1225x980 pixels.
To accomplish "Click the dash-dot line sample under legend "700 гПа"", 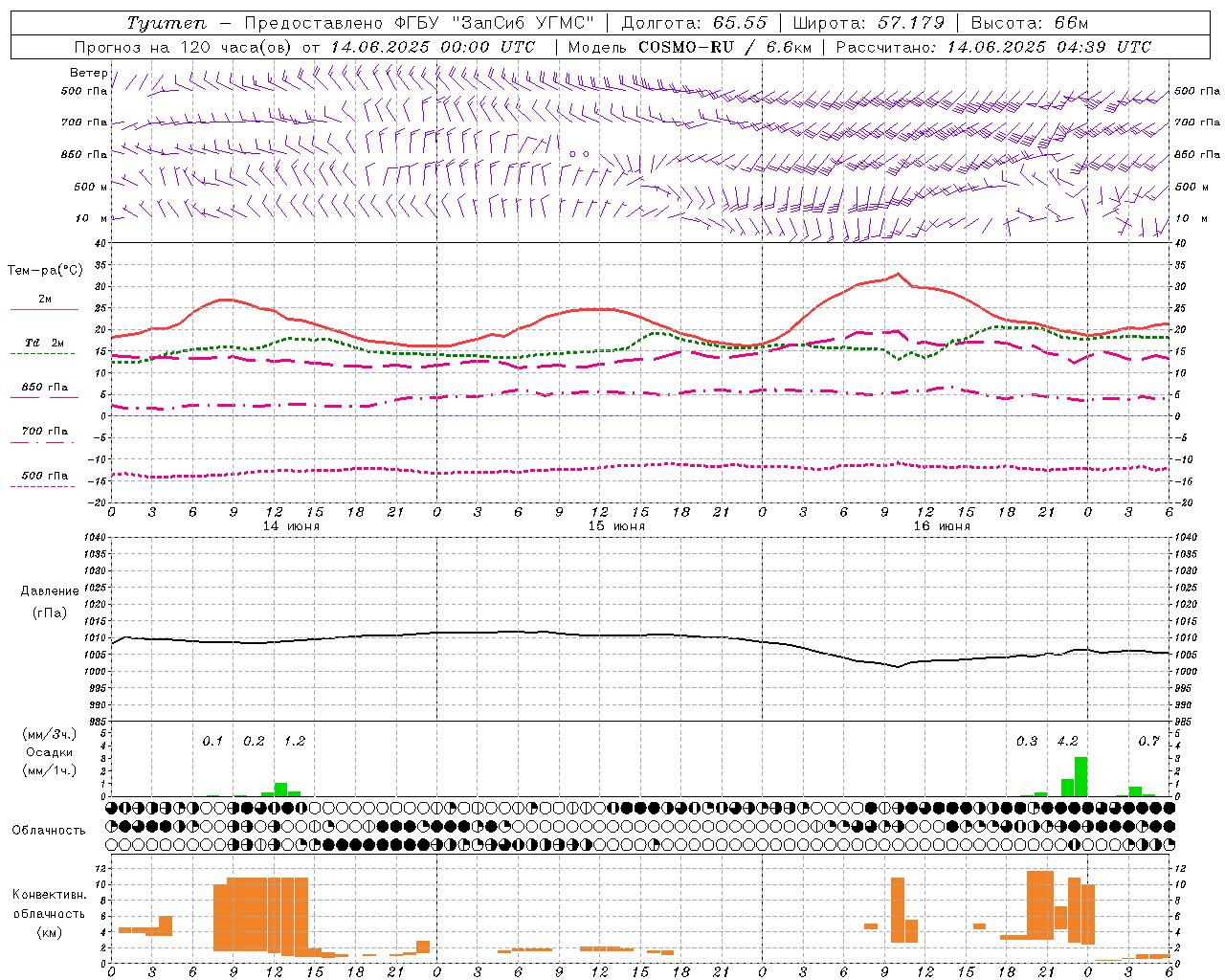I will pos(44,442).
